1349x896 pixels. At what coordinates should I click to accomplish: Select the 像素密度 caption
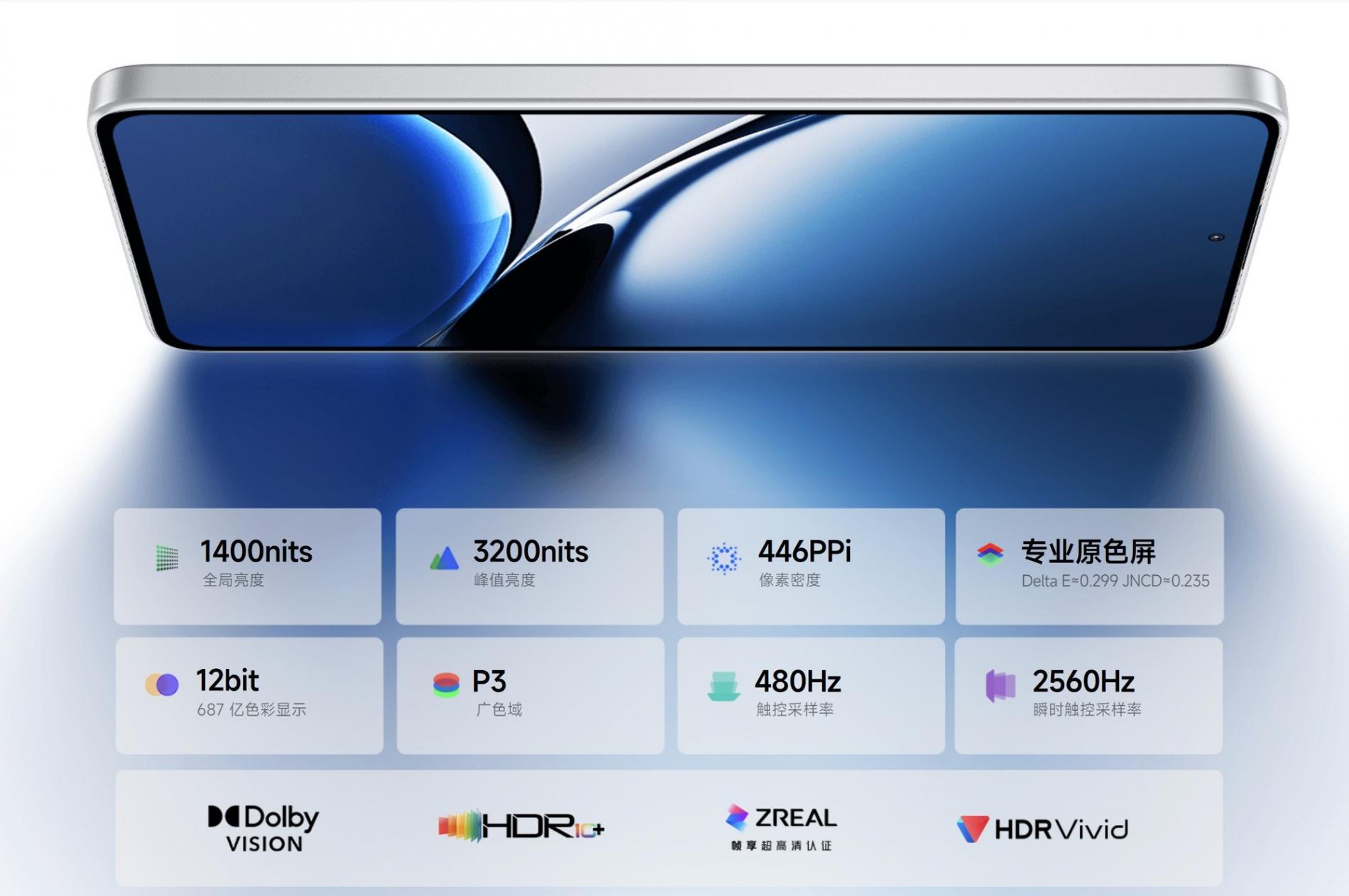point(790,580)
